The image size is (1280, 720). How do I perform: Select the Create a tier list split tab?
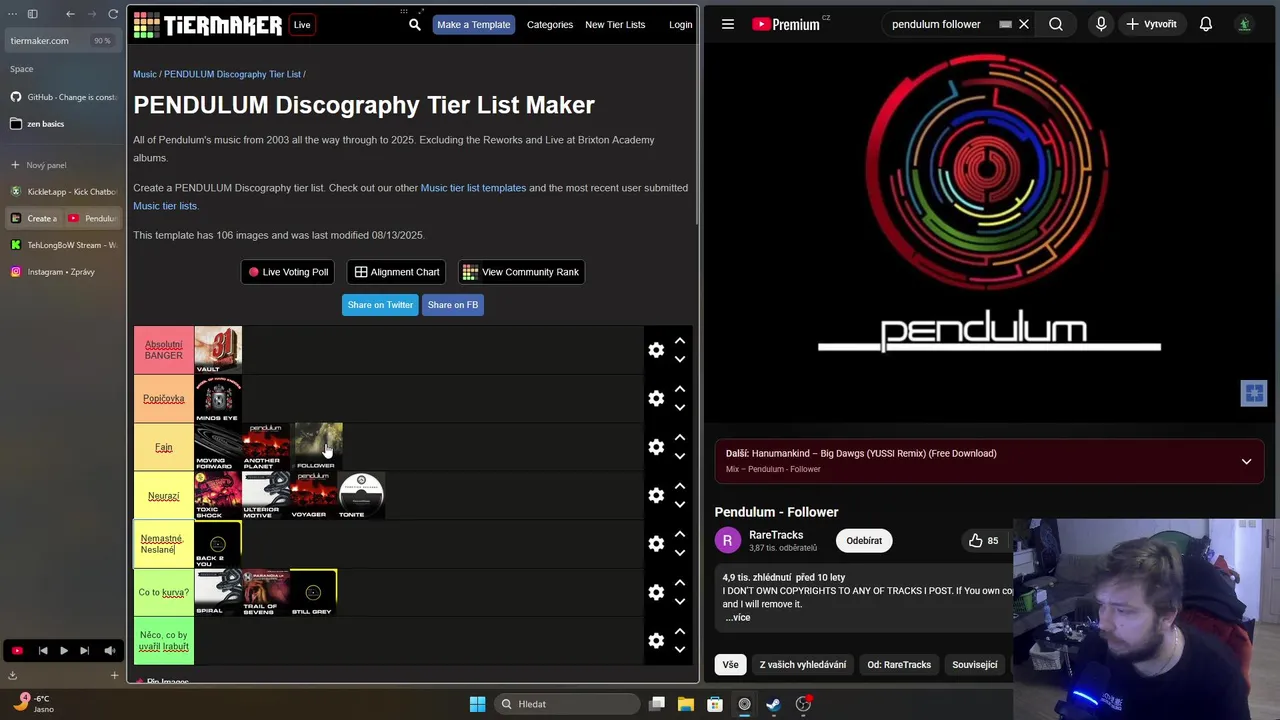pos(35,218)
